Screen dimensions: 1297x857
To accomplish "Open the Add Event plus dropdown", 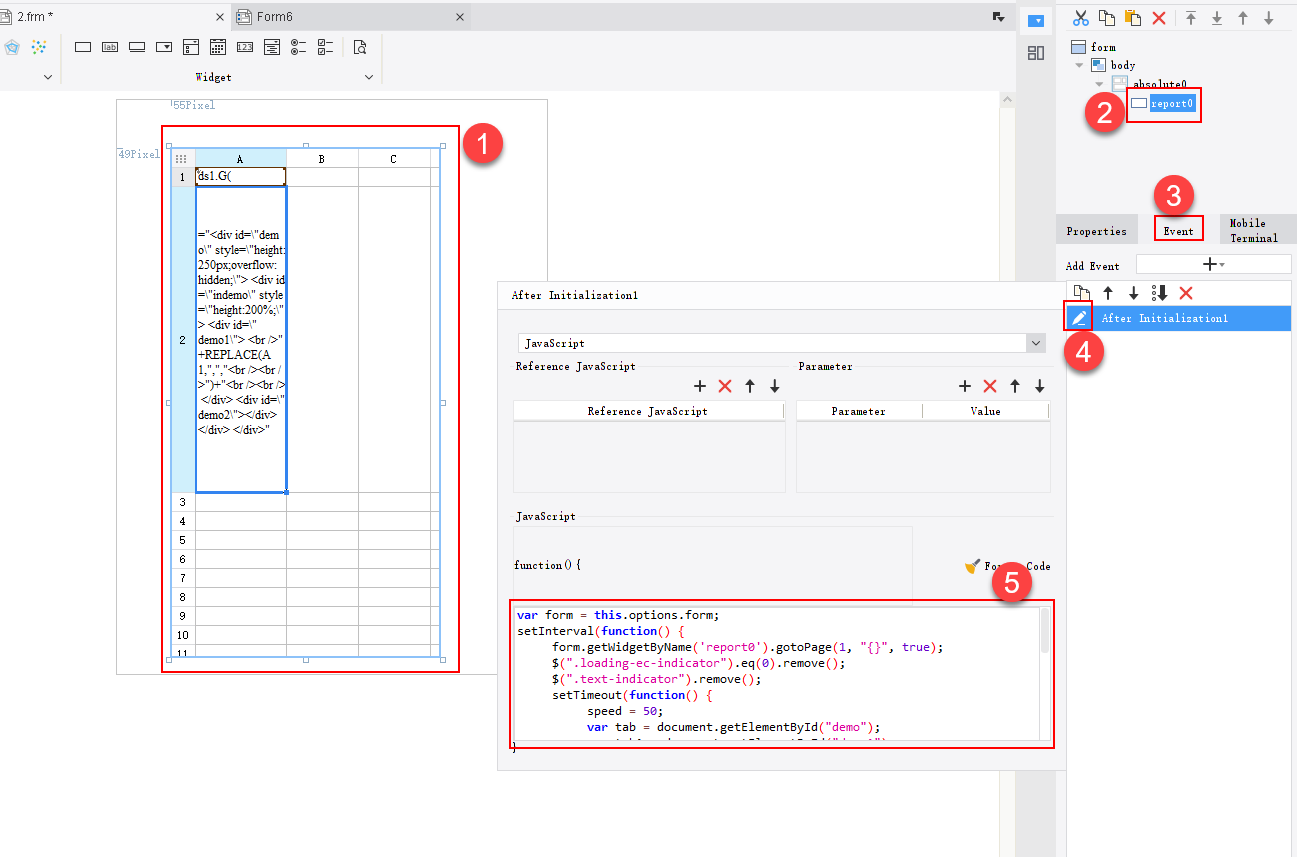I will point(1210,265).
